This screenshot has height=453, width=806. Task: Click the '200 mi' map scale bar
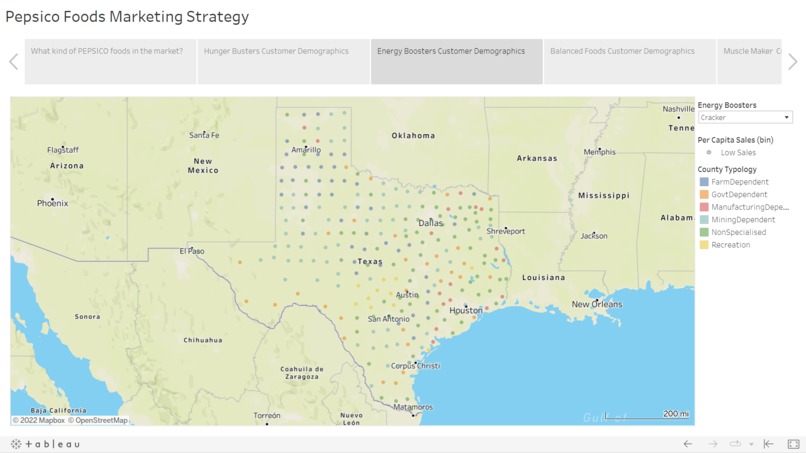point(648,415)
